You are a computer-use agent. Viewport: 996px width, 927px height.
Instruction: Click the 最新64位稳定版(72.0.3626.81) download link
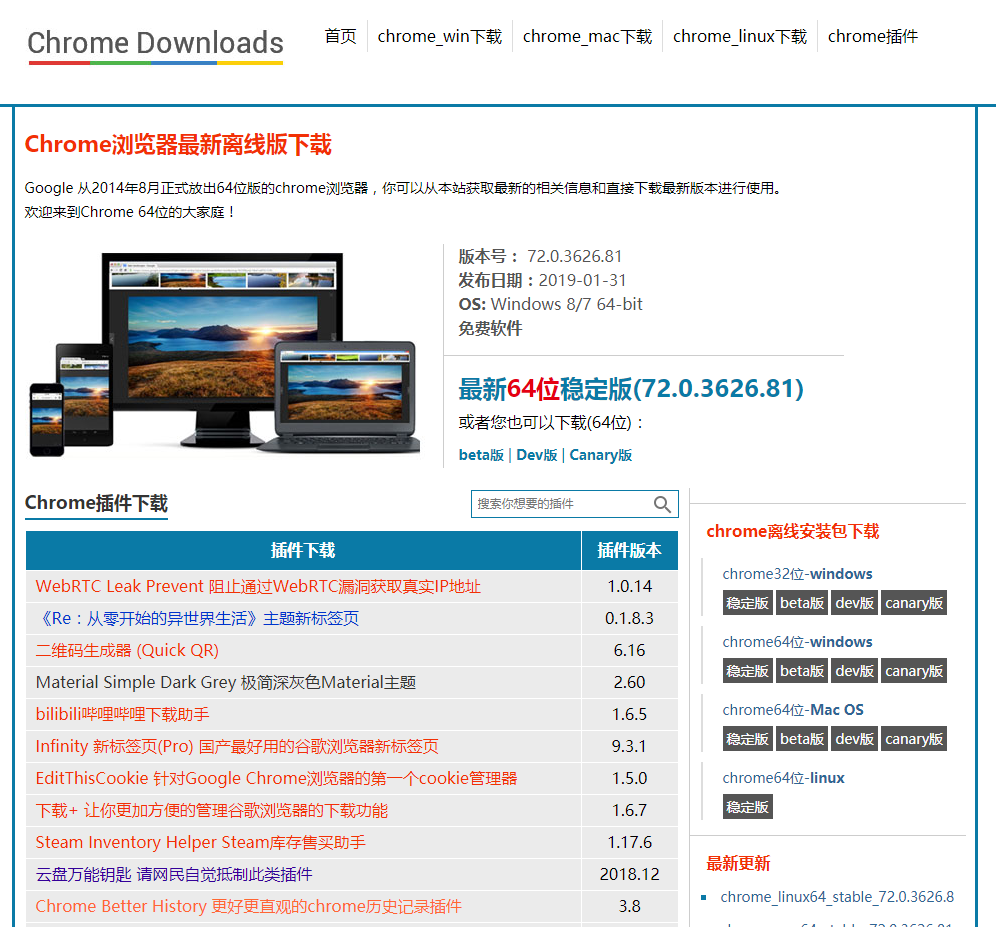631,389
